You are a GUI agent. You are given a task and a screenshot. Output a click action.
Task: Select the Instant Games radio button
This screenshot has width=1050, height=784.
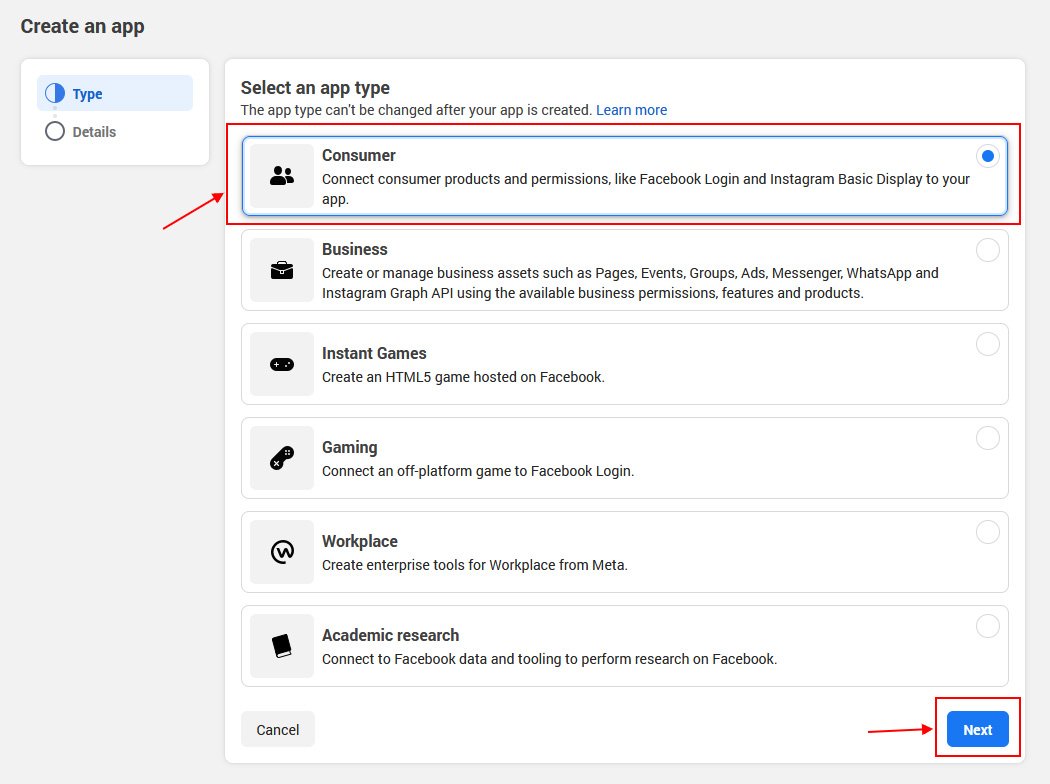click(987, 344)
